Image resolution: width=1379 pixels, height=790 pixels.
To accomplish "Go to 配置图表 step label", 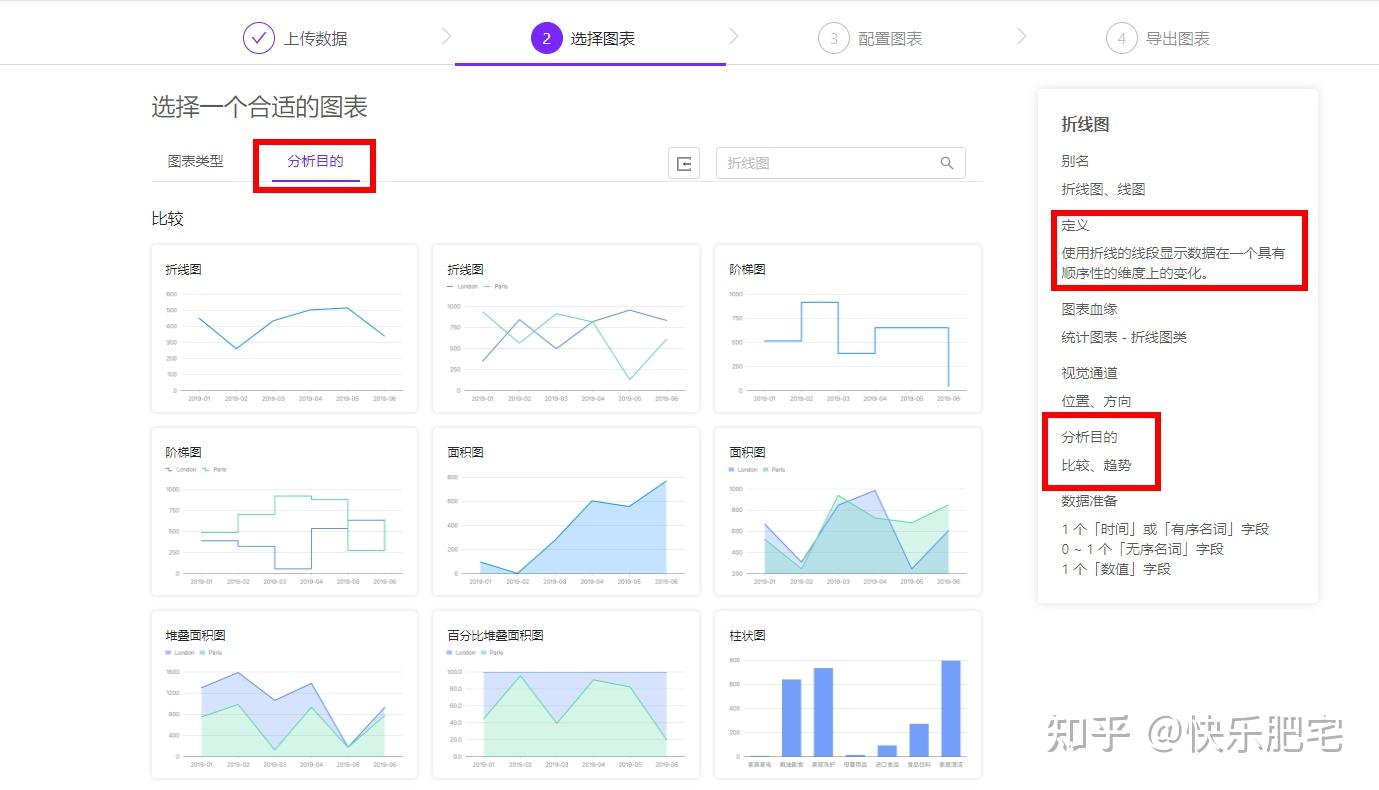I will (x=890, y=39).
